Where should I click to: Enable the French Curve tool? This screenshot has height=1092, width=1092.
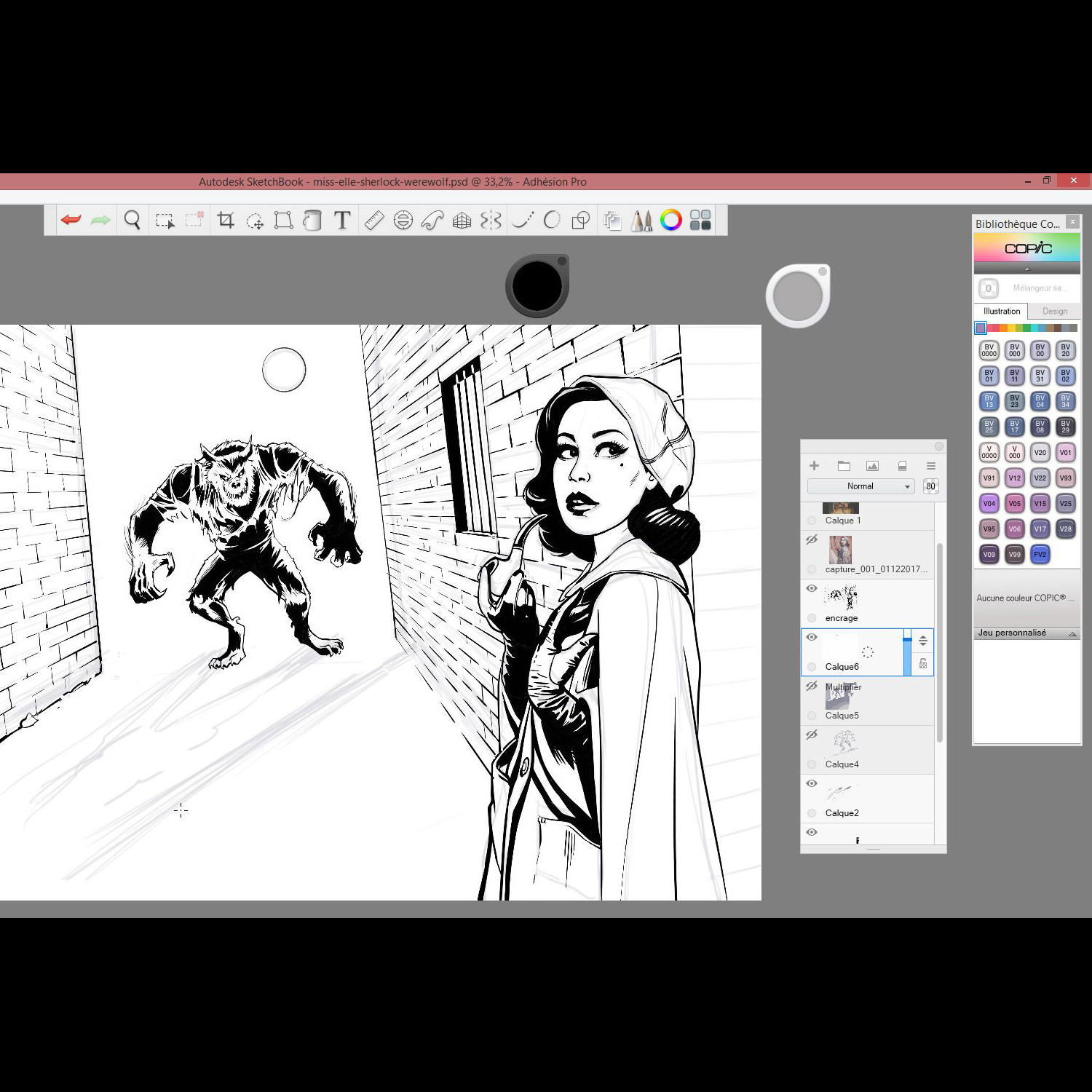[432, 220]
